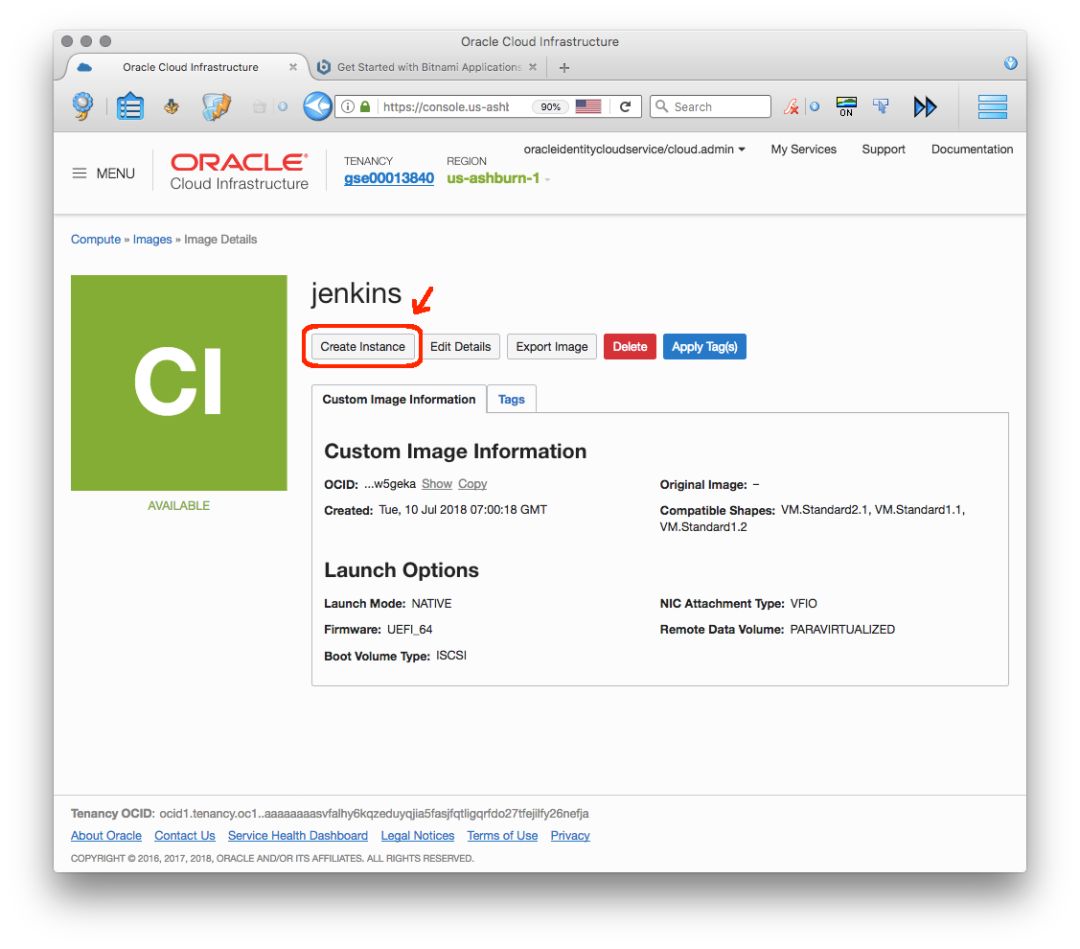
Task: Switch to Get Started with Bitnami tab
Action: click(427, 67)
